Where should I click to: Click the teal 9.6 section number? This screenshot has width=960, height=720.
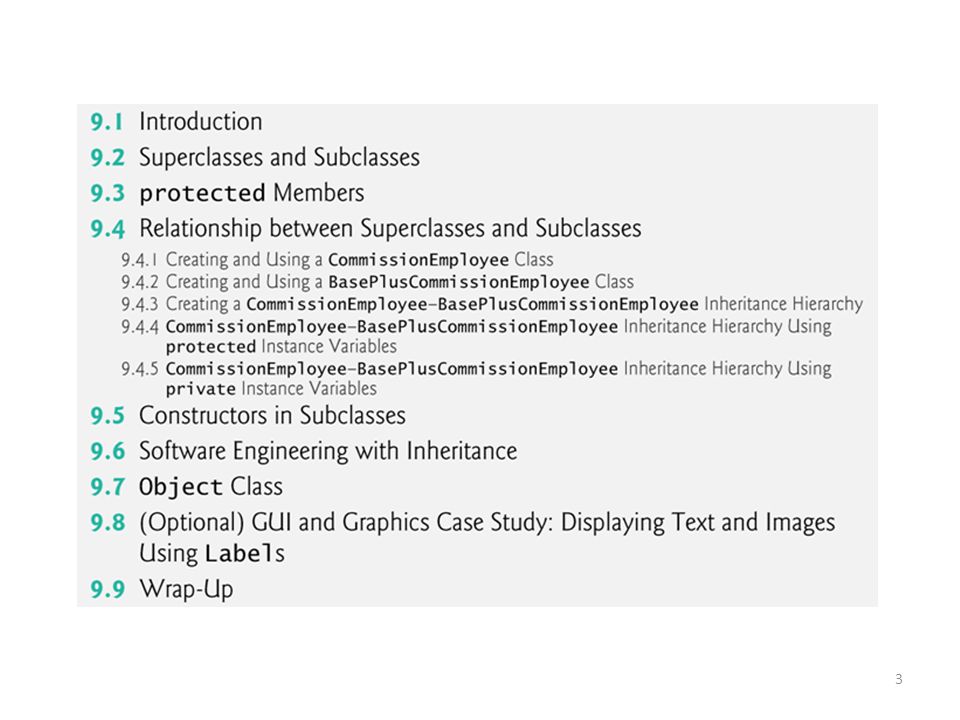pos(108,452)
